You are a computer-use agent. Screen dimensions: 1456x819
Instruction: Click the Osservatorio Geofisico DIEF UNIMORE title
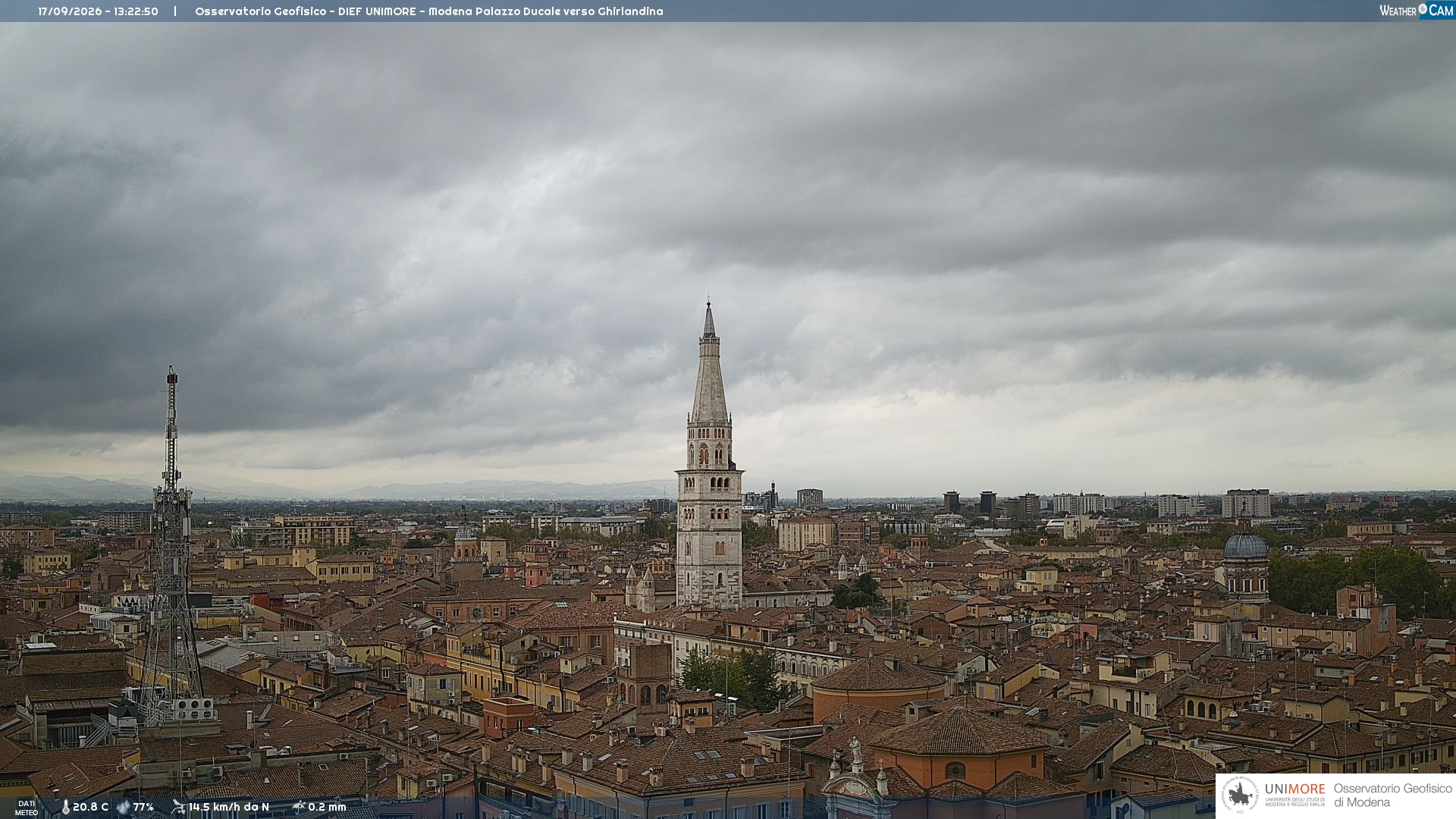point(429,11)
